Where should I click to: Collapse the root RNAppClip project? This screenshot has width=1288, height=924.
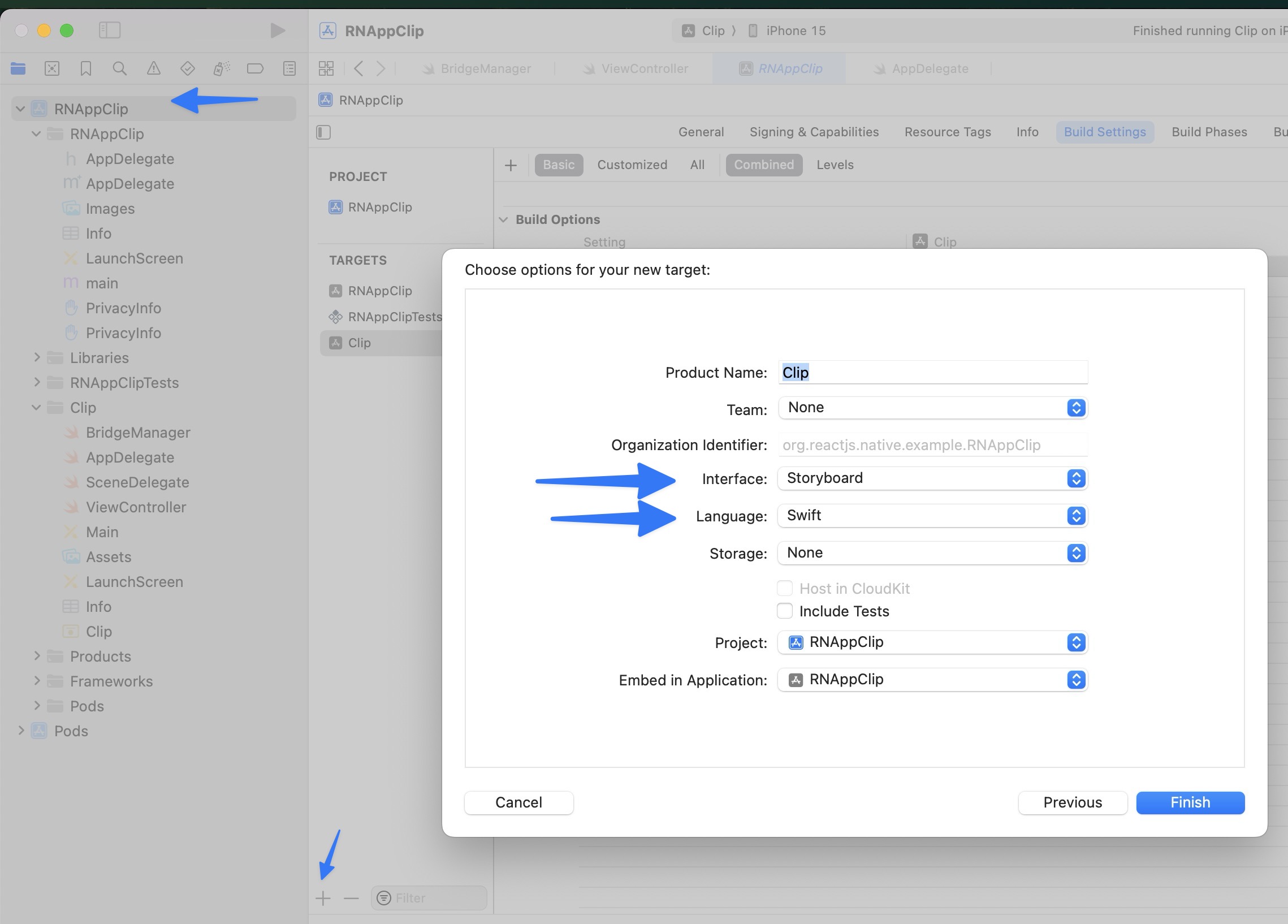click(x=20, y=109)
